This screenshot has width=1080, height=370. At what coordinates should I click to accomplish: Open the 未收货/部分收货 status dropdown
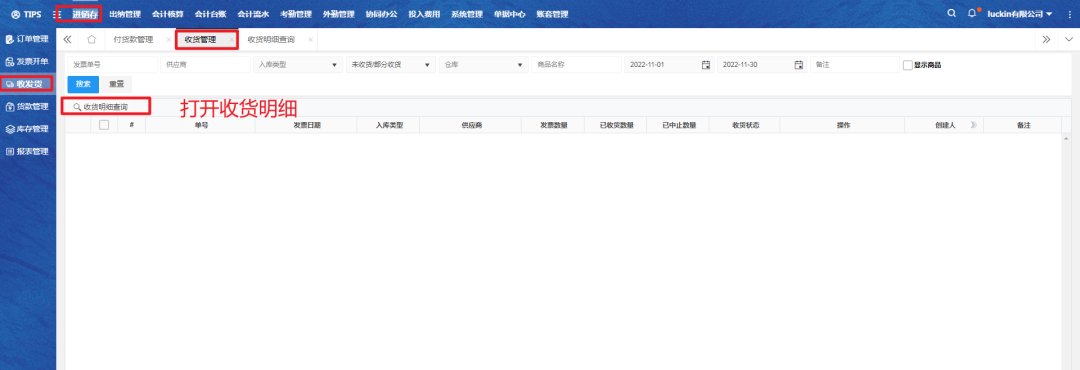[x=391, y=65]
